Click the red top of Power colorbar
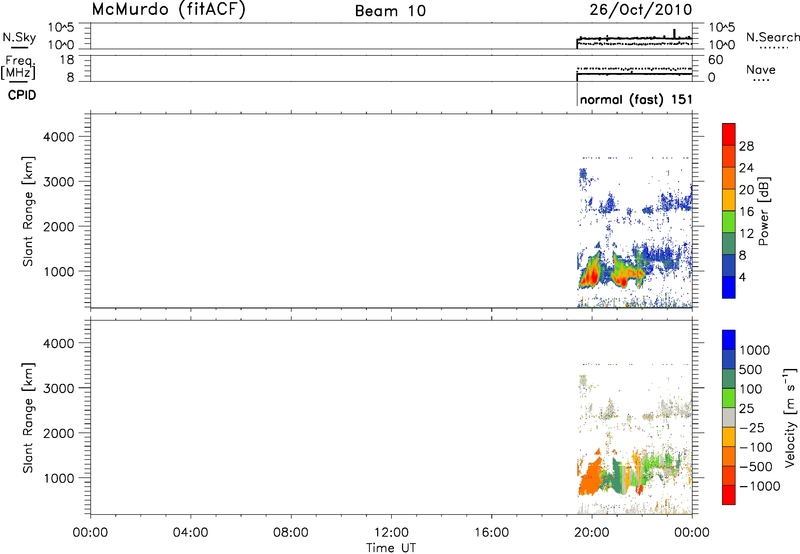 [x=729, y=134]
